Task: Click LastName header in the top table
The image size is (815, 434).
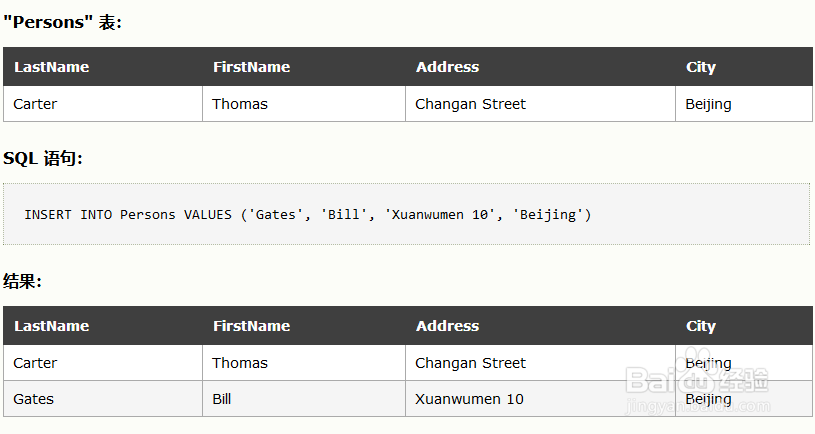Action: tap(51, 67)
